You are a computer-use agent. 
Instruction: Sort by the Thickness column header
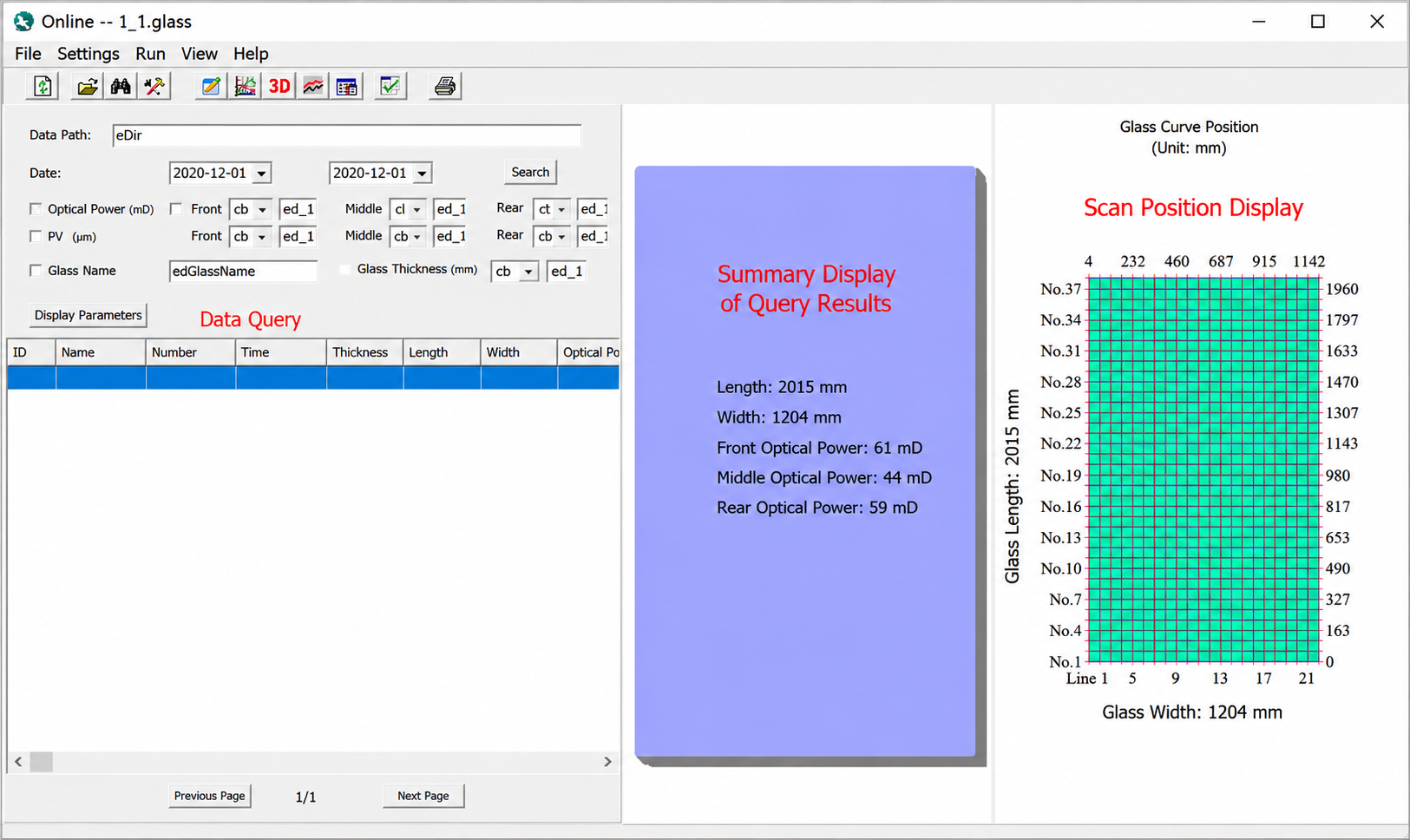pos(364,352)
